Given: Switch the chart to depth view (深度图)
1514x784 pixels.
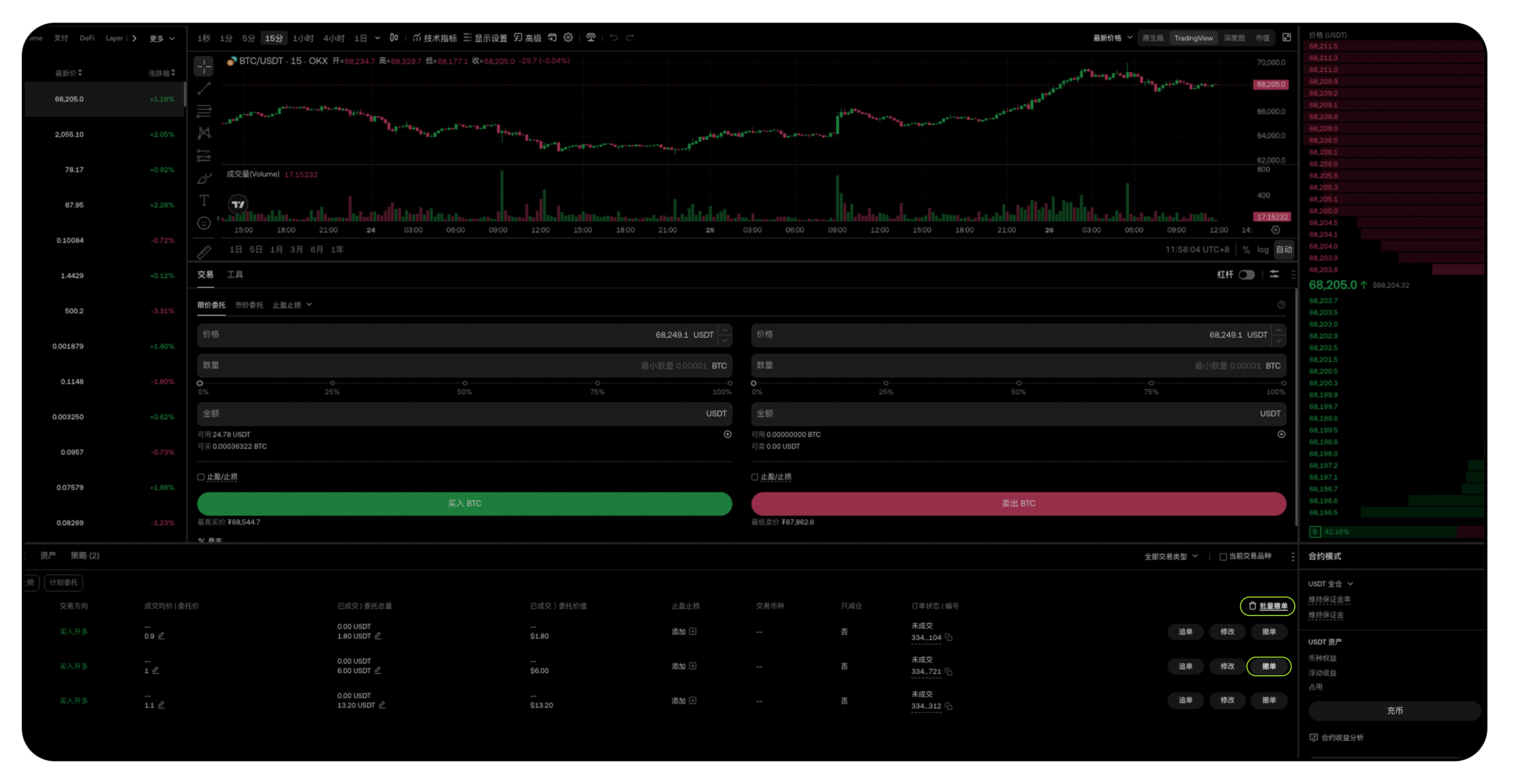Looking at the screenshot, I should click(x=1234, y=38).
